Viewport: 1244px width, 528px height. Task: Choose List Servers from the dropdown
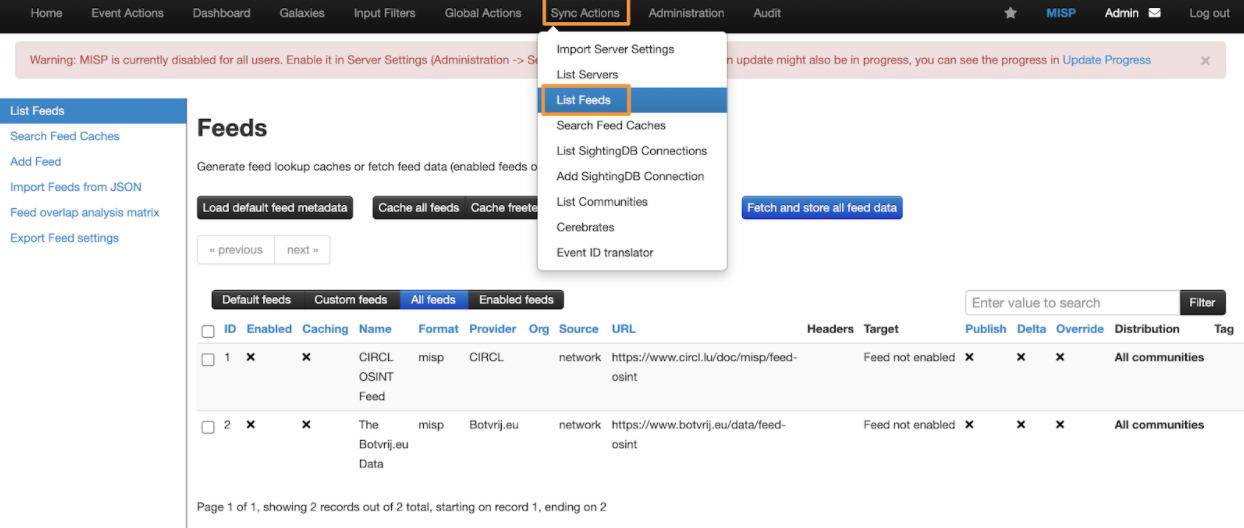587,74
